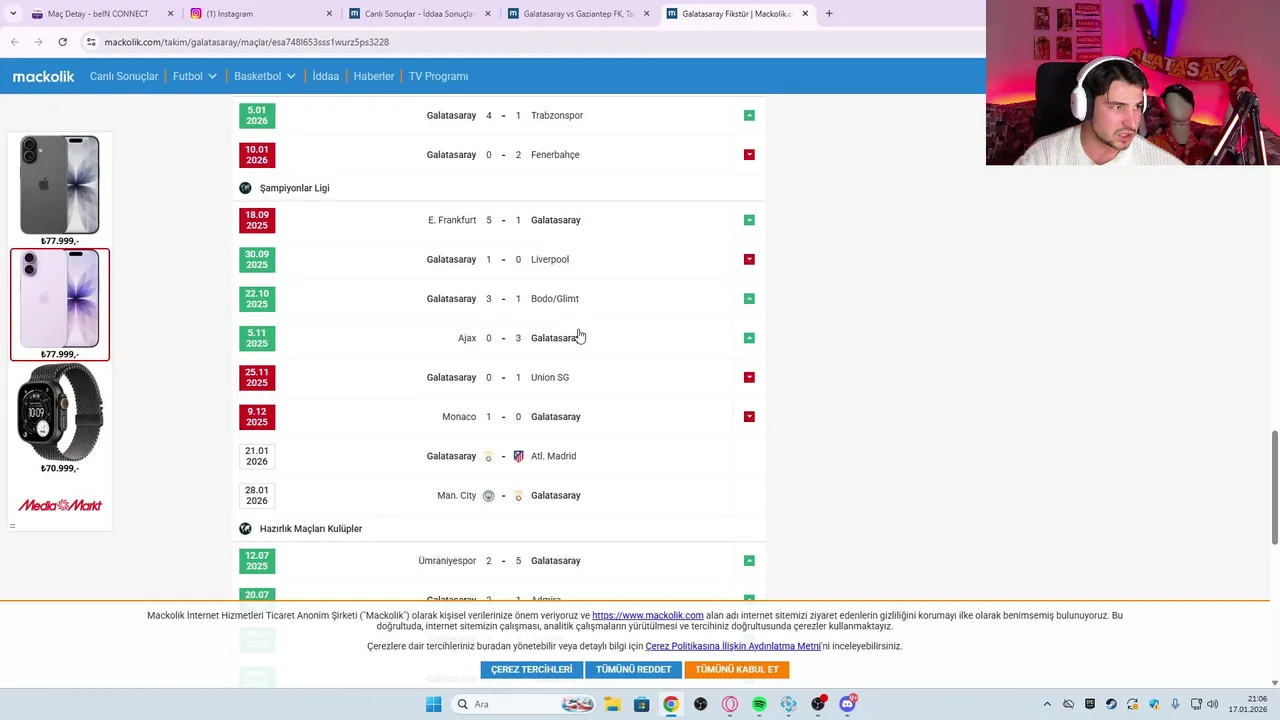Expand details for the Galatasaray–Liverpool match
Screen dimensions: 1280x720
[x=749, y=259]
